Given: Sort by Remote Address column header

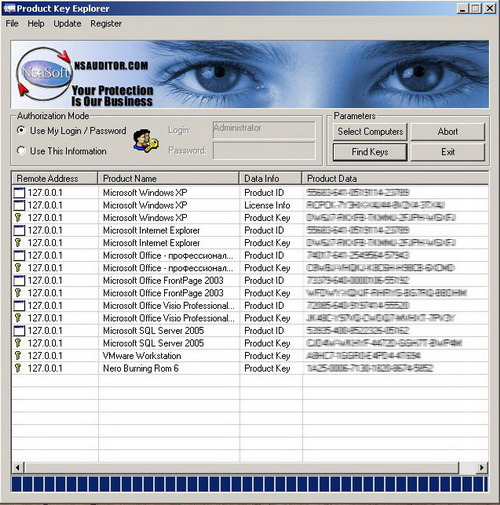Looking at the screenshot, I should coord(55,178).
